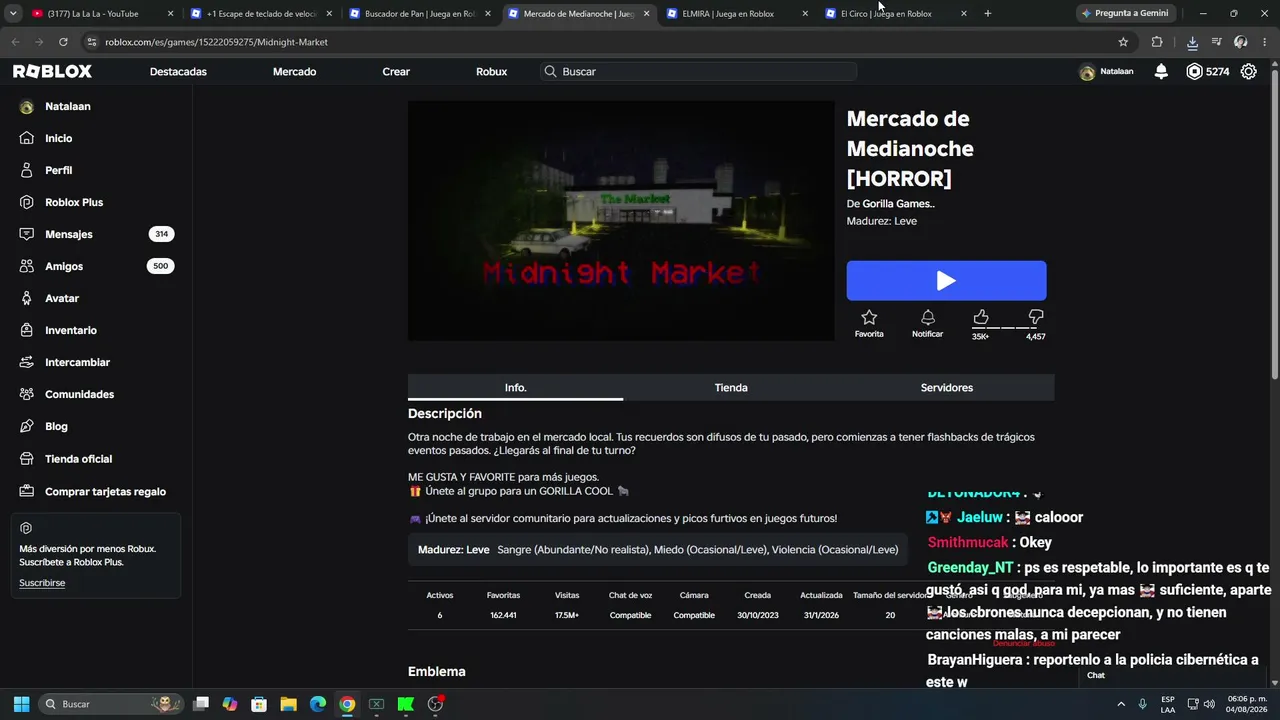Open Crear in the top navigation

point(396,72)
